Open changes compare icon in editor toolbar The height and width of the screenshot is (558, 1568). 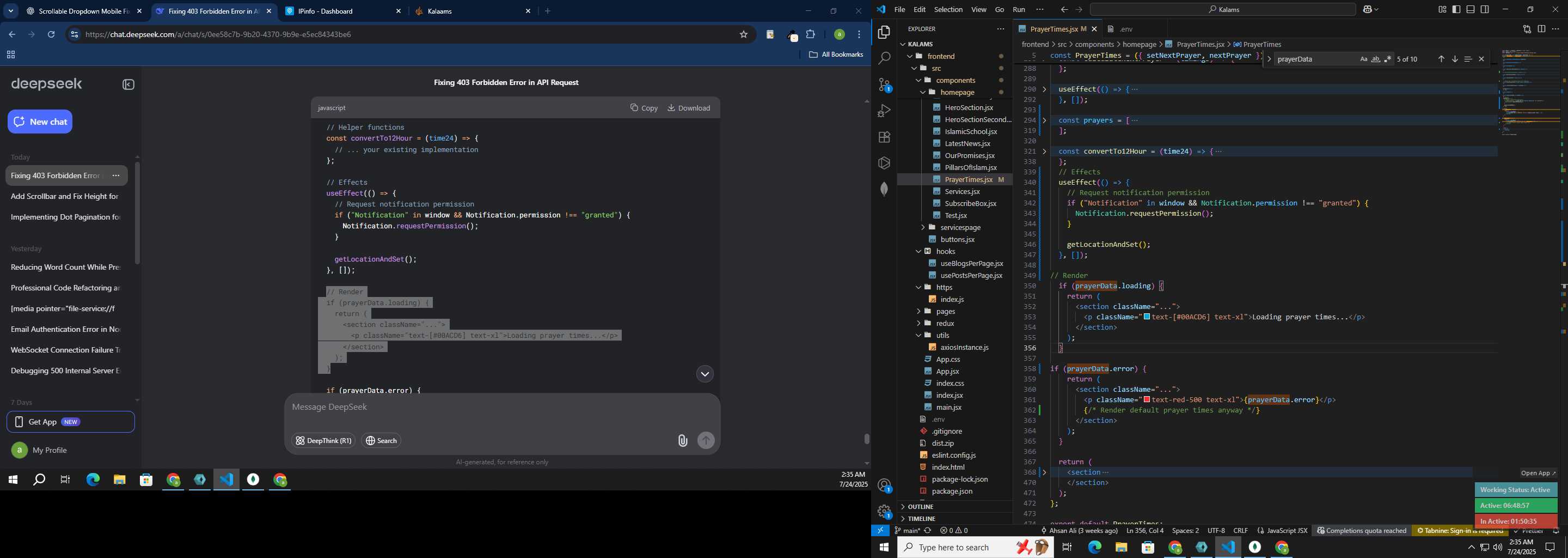1527,29
